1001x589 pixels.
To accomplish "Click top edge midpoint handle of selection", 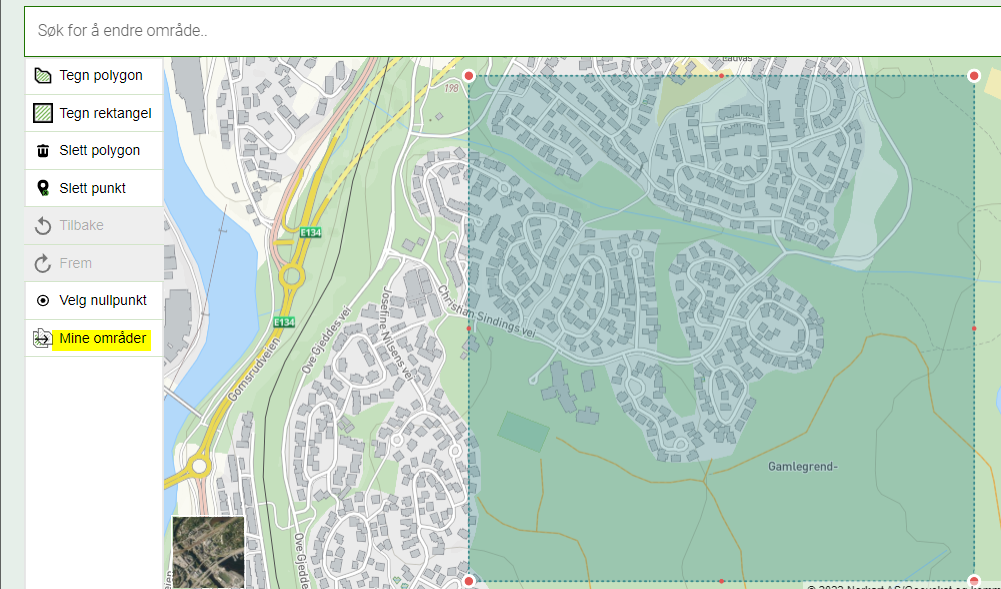I will click(x=721, y=76).
